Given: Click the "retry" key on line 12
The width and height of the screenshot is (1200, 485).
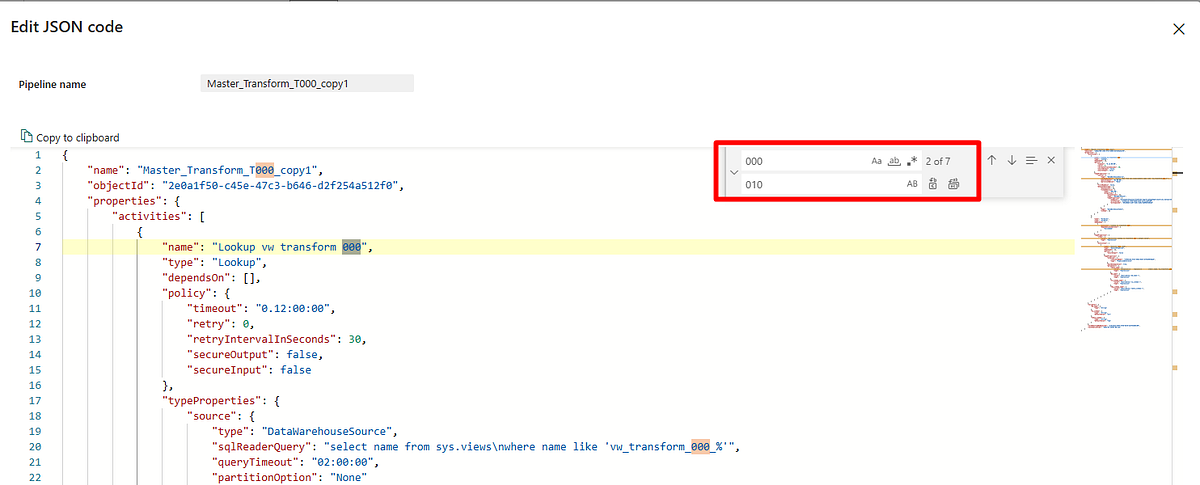Looking at the screenshot, I should pyautogui.click(x=211, y=324).
